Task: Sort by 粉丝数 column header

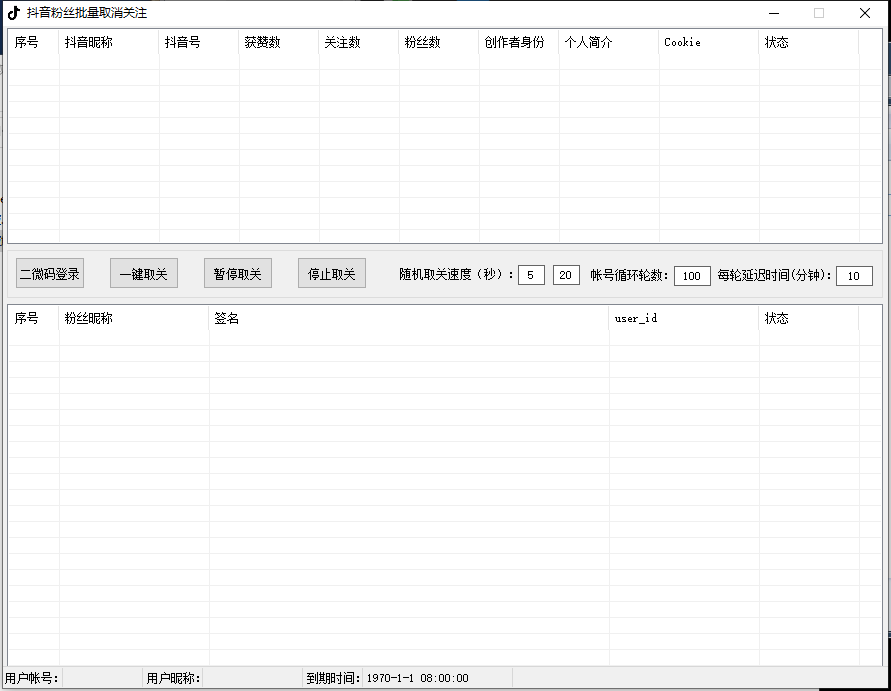Action: [x=439, y=42]
